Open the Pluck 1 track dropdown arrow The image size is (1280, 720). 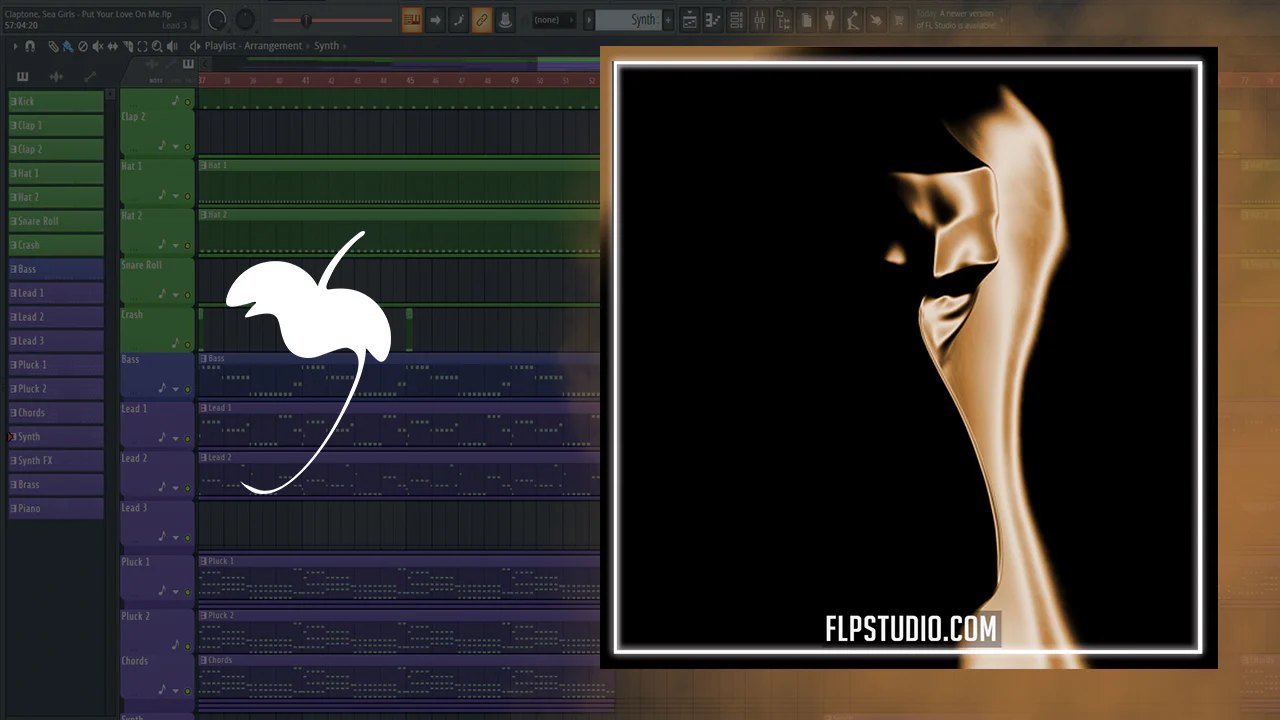[176, 592]
